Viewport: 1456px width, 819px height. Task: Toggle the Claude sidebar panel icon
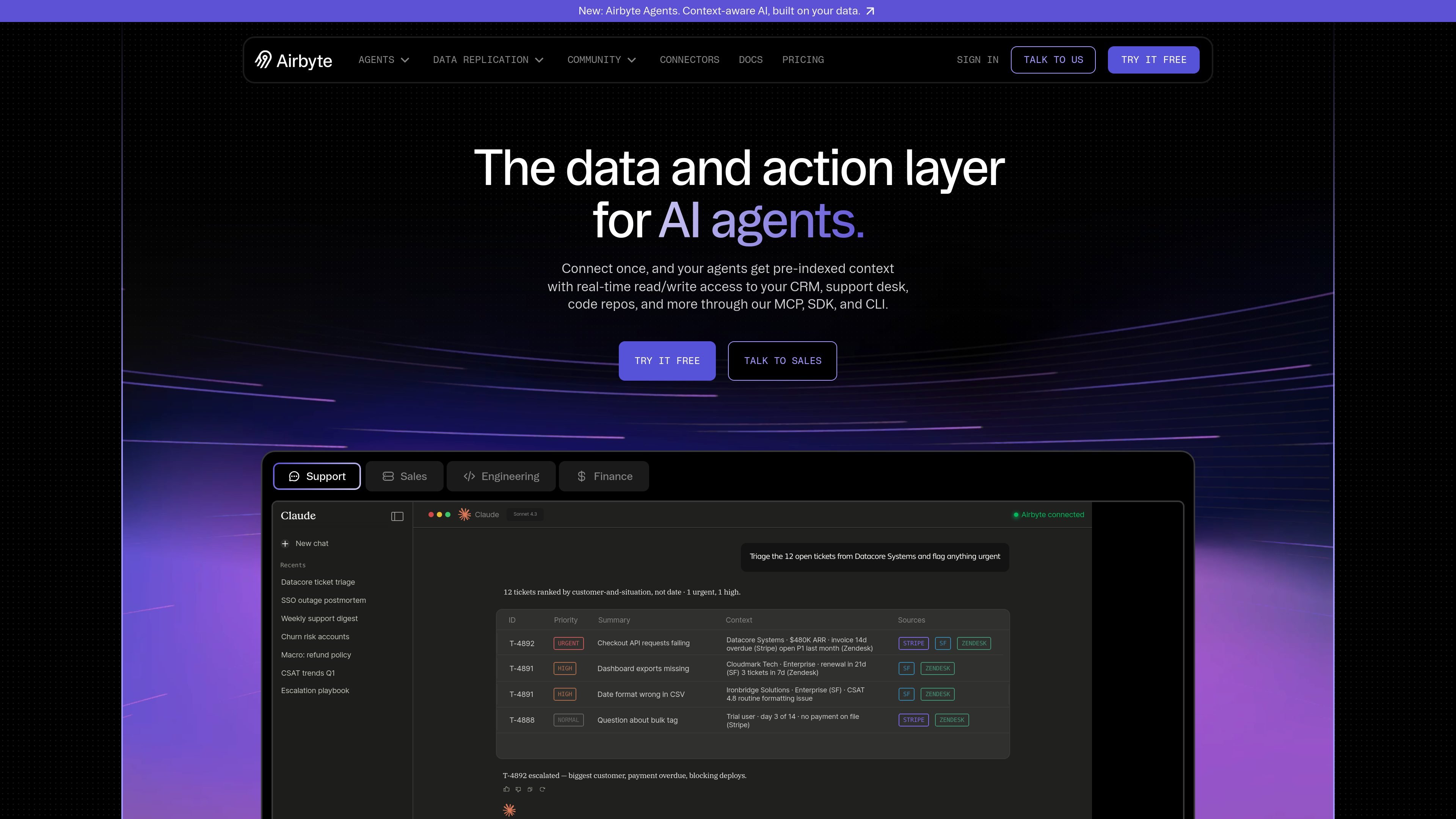click(397, 516)
